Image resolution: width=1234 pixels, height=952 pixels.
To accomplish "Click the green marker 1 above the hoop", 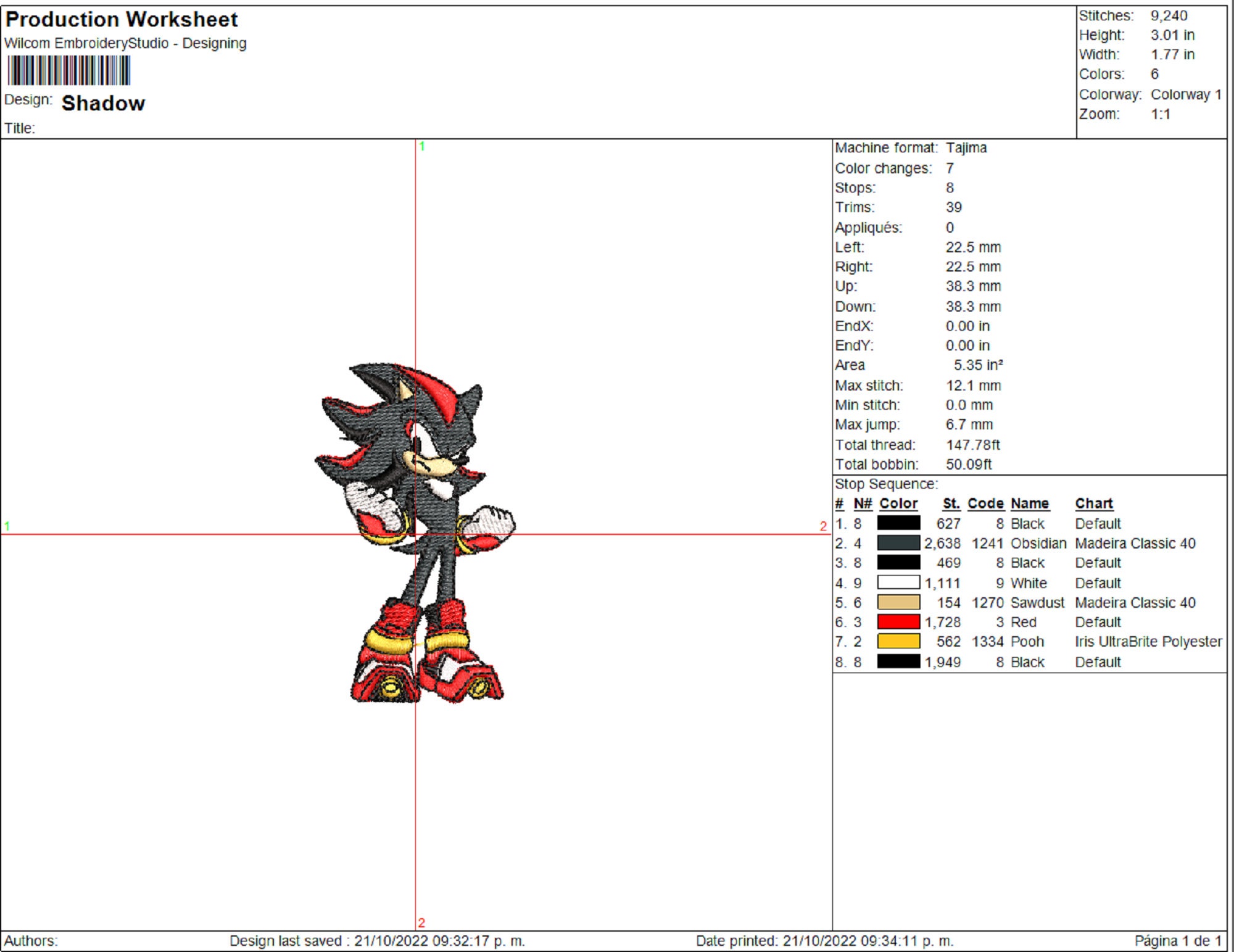I will (421, 146).
